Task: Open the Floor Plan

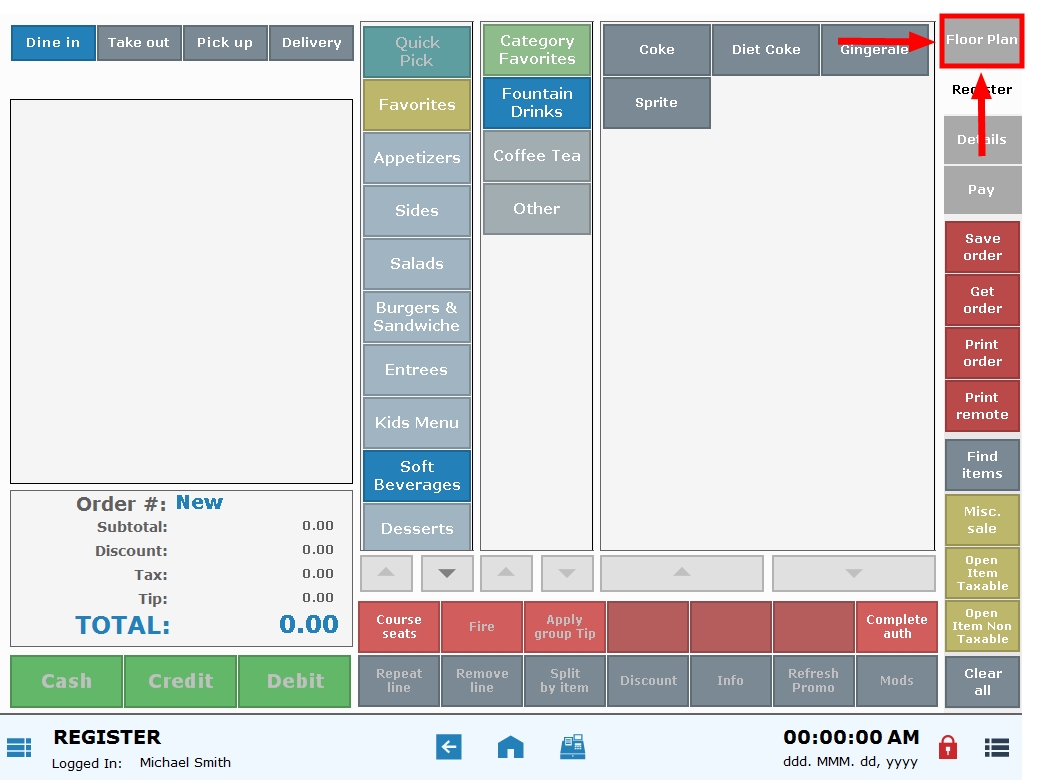Action: [x=981, y=40]
